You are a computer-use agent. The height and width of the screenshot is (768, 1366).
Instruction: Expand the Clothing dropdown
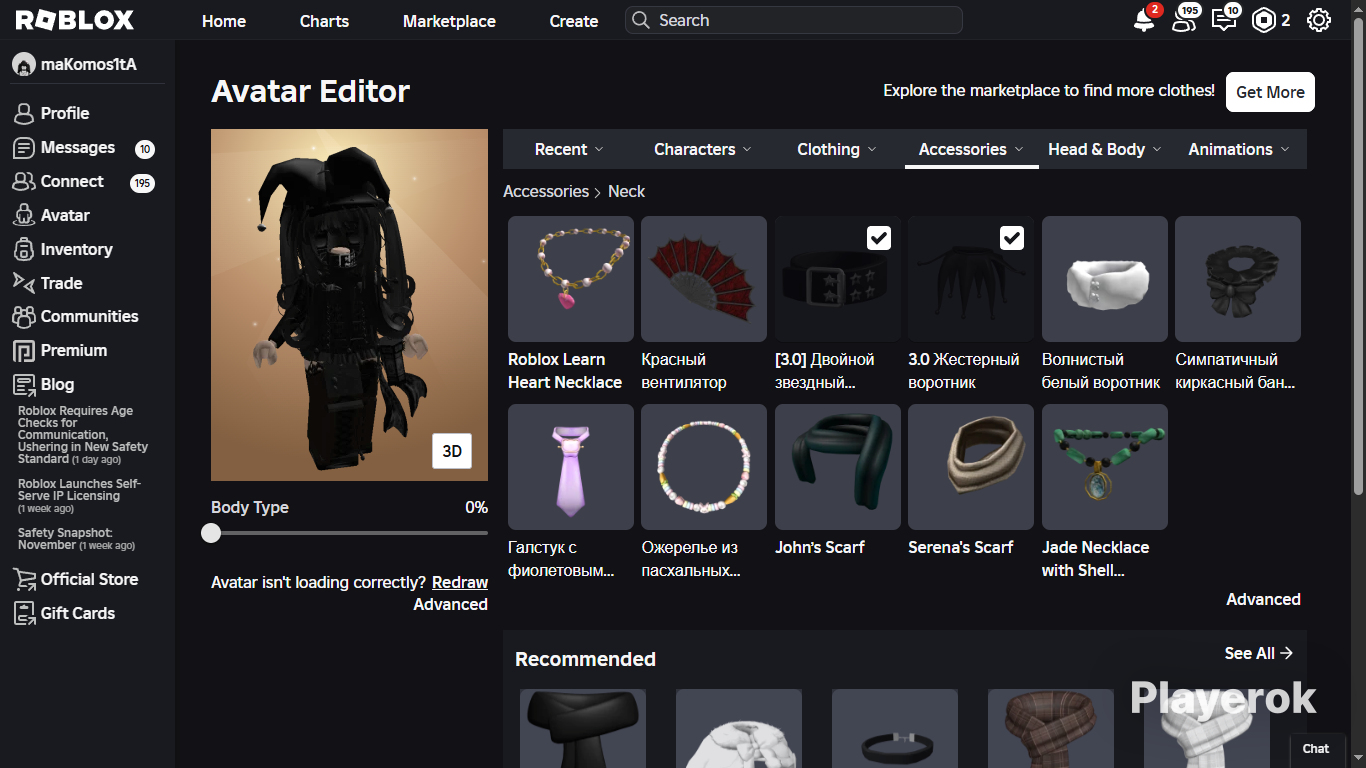coord(836,149)
